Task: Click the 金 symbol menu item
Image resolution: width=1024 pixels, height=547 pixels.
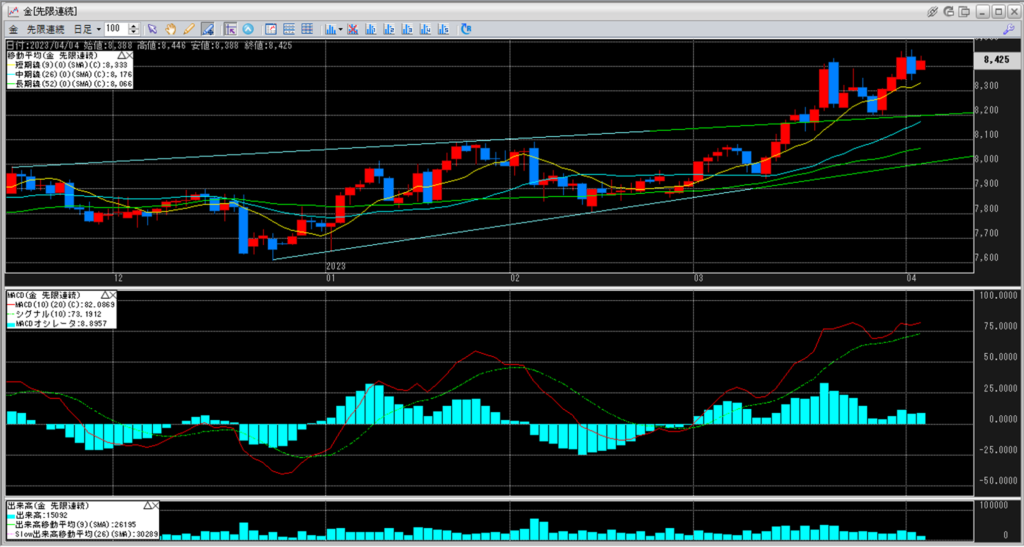Action: 11,28
